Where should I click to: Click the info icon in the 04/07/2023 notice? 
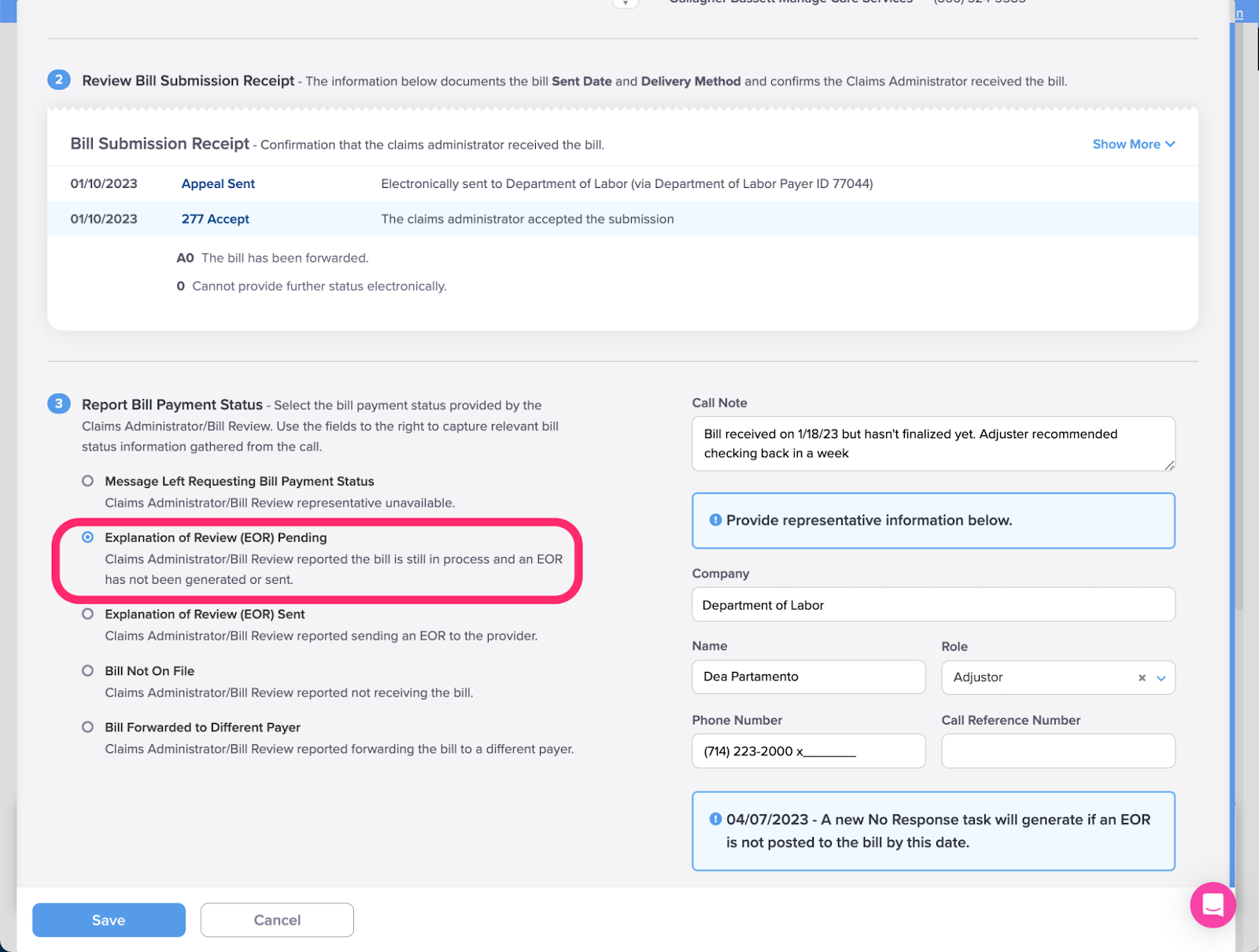point(715,819)
